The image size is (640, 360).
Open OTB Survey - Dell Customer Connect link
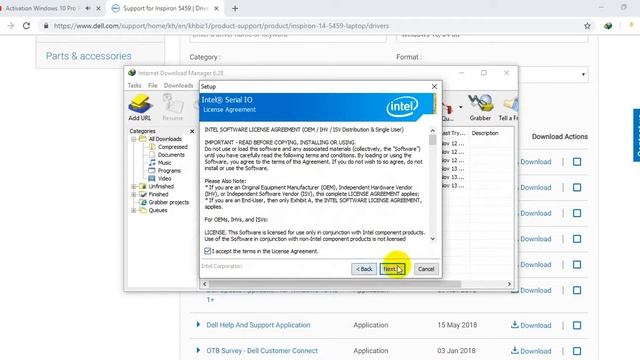pyautogui.click(x=262, y=351)
